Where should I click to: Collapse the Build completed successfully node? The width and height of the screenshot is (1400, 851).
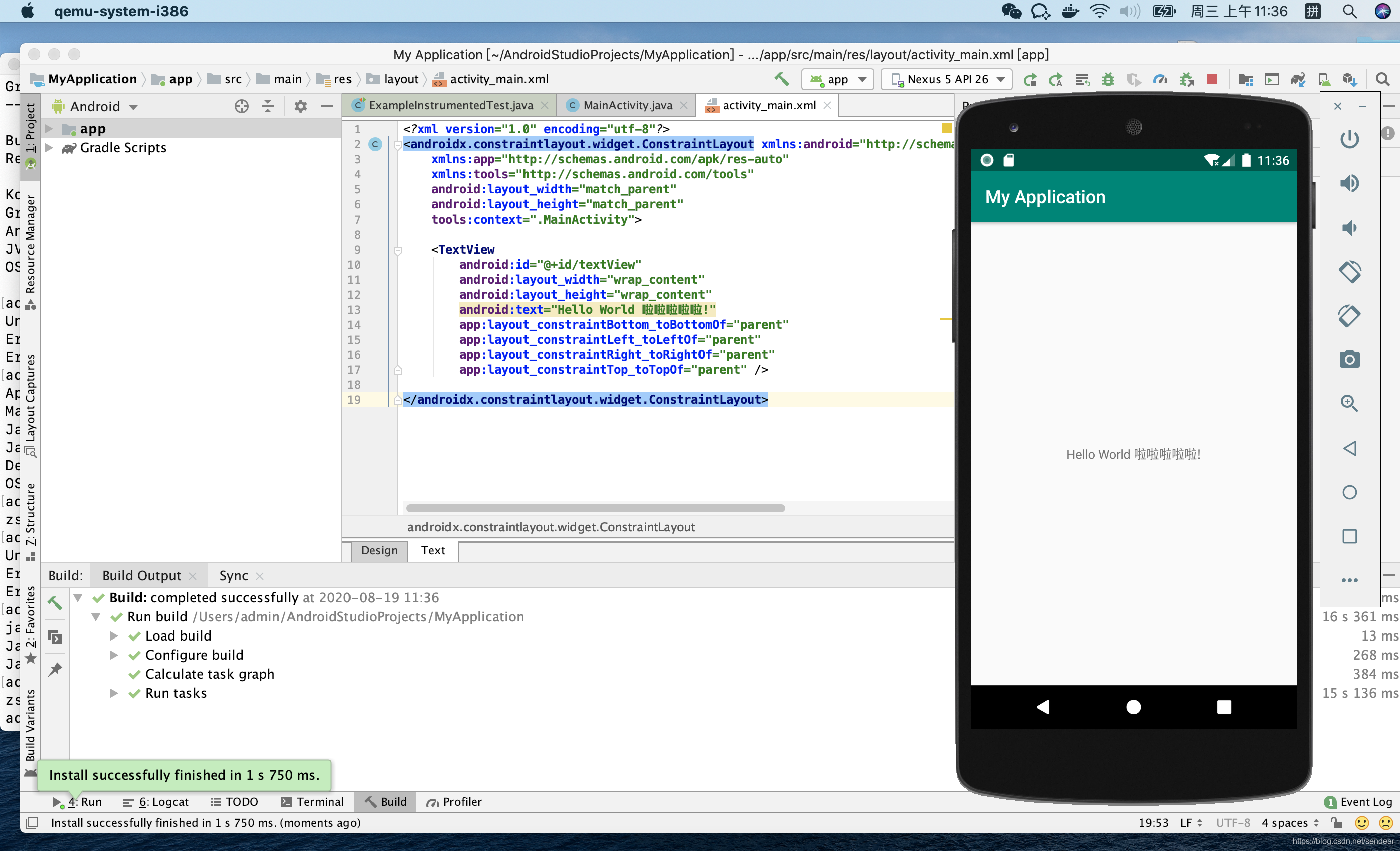click(78, 598)
